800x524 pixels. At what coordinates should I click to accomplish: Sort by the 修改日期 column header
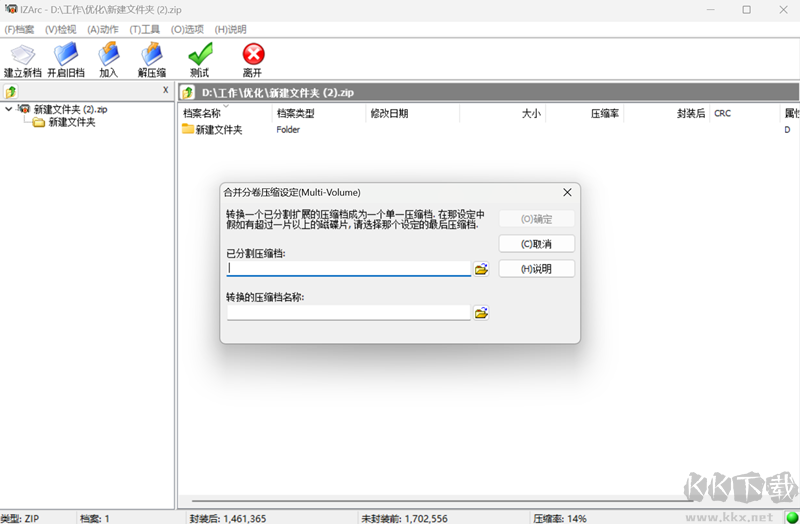point(413,113)
